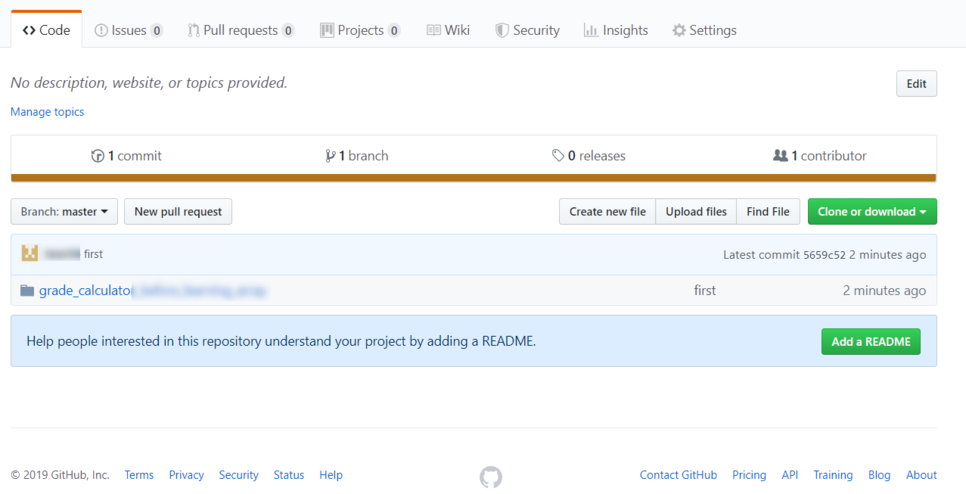Click the Projects count badge 0
Viewport: 966px width, 494px height.
click(394, 30)
